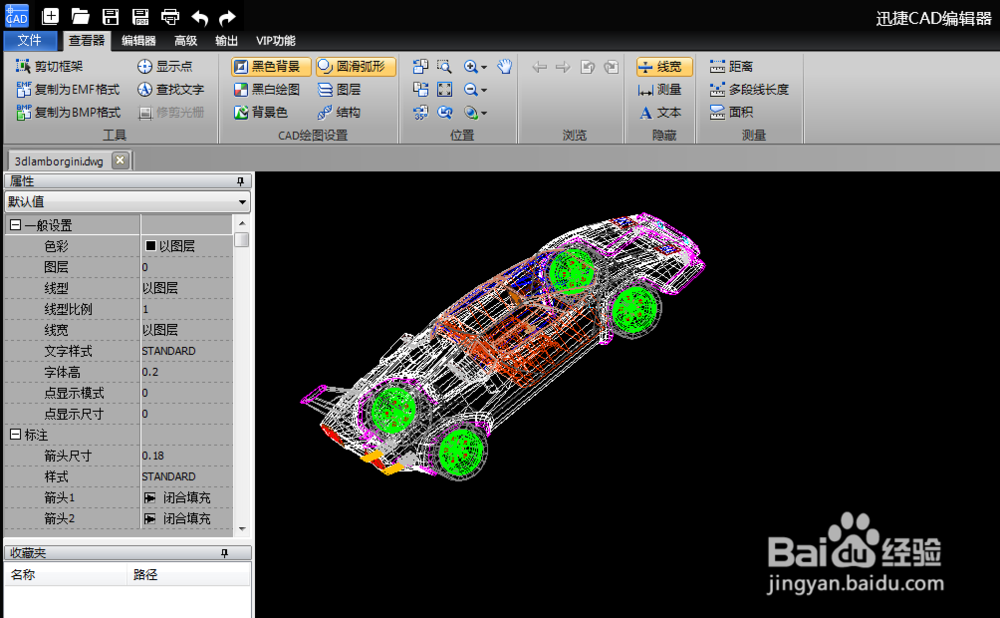Open the 图层 layers tool
This screenshot has height=618, width=1000.
(350, 88)
